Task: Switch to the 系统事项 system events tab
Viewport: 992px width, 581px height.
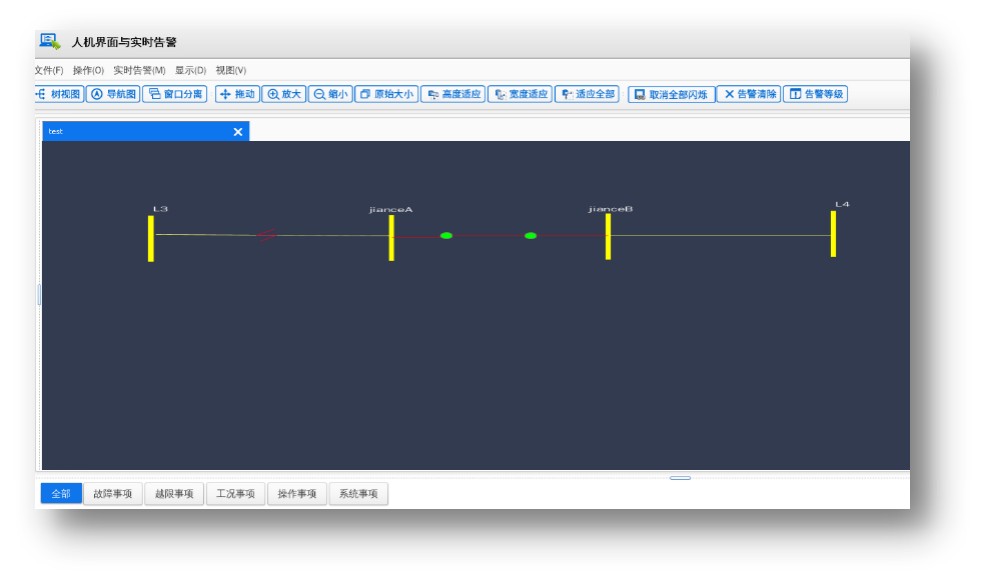Action: pos(358,494)
